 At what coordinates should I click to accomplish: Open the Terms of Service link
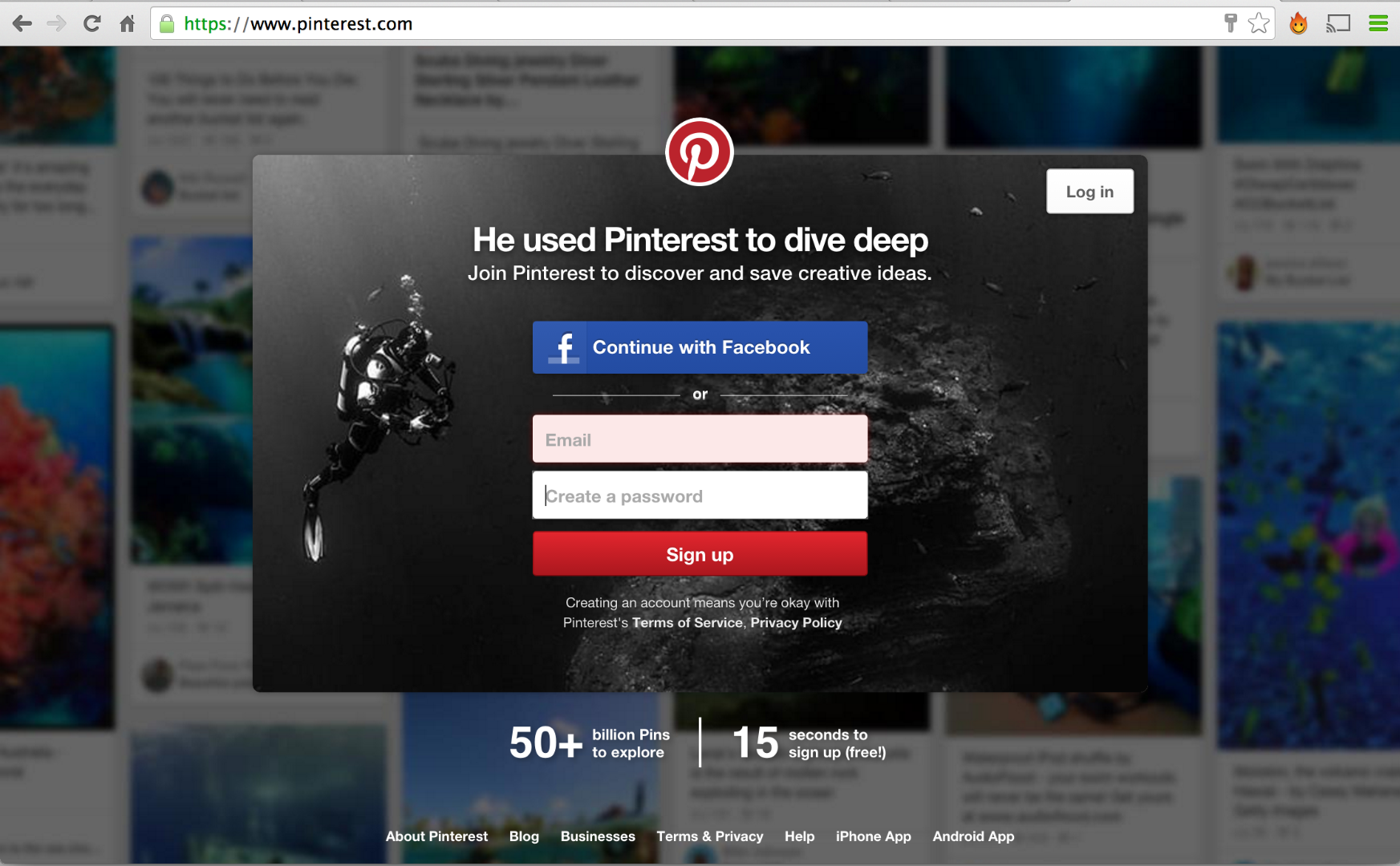688,622
